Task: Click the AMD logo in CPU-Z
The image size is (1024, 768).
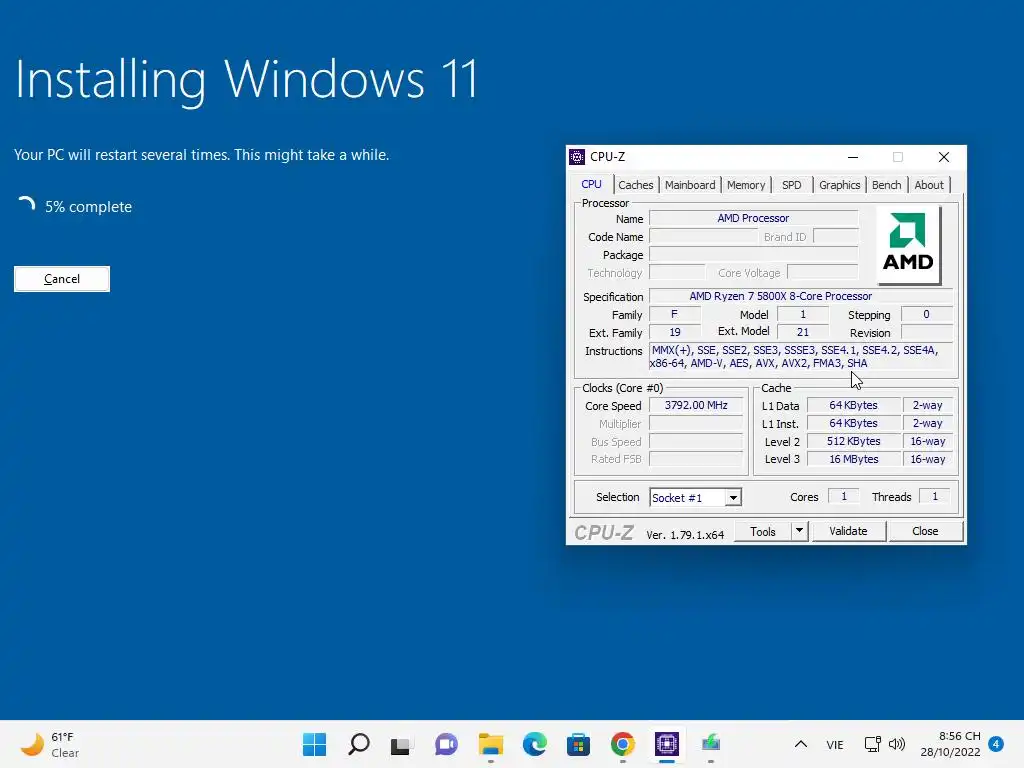Action: pyautogui.click(x=908, y=245)
